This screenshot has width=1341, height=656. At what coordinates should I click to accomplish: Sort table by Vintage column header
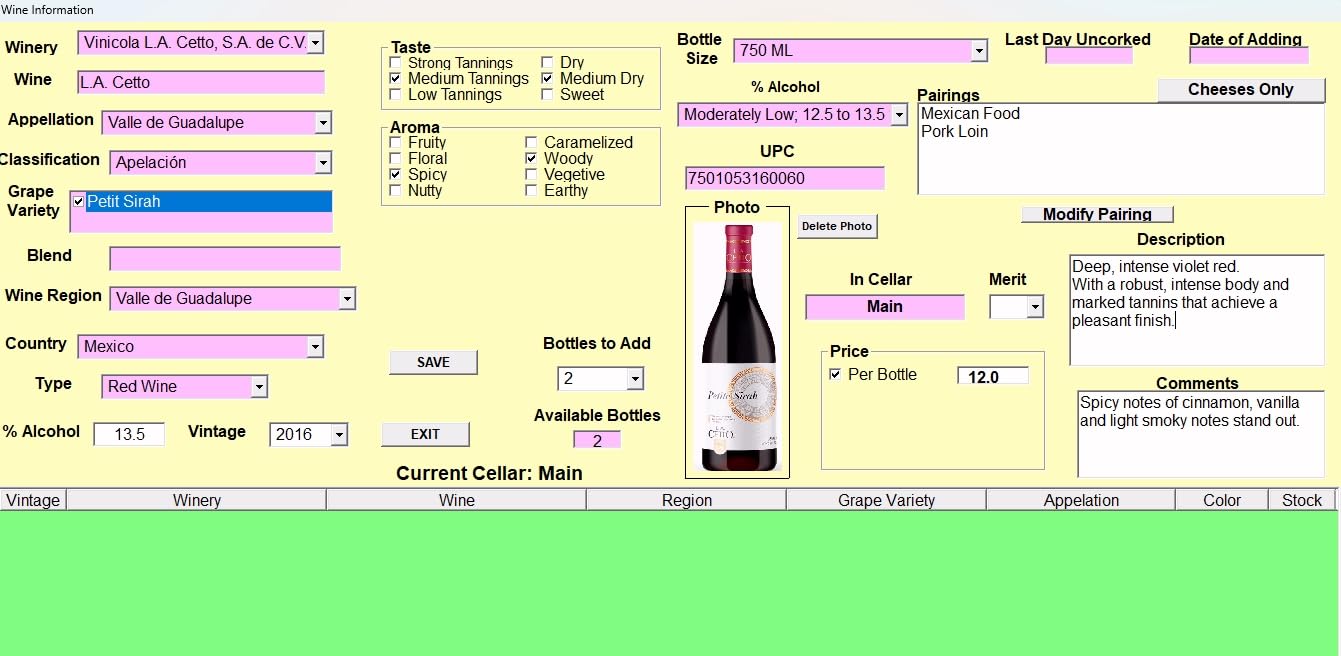(33, 500)
